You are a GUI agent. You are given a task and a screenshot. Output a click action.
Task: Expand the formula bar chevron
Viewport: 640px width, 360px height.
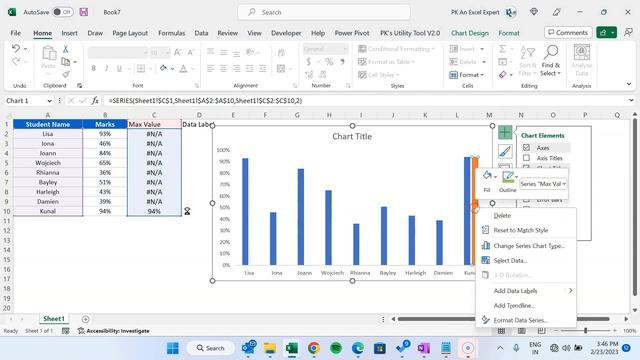631,100
